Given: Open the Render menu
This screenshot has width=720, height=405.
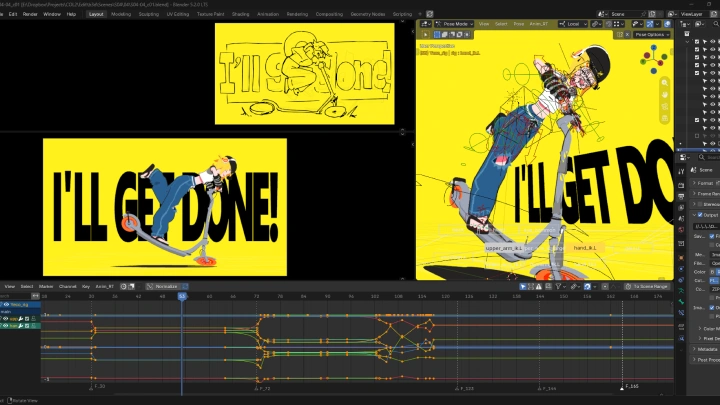Looking at the screenshot, I should point(30,14).
